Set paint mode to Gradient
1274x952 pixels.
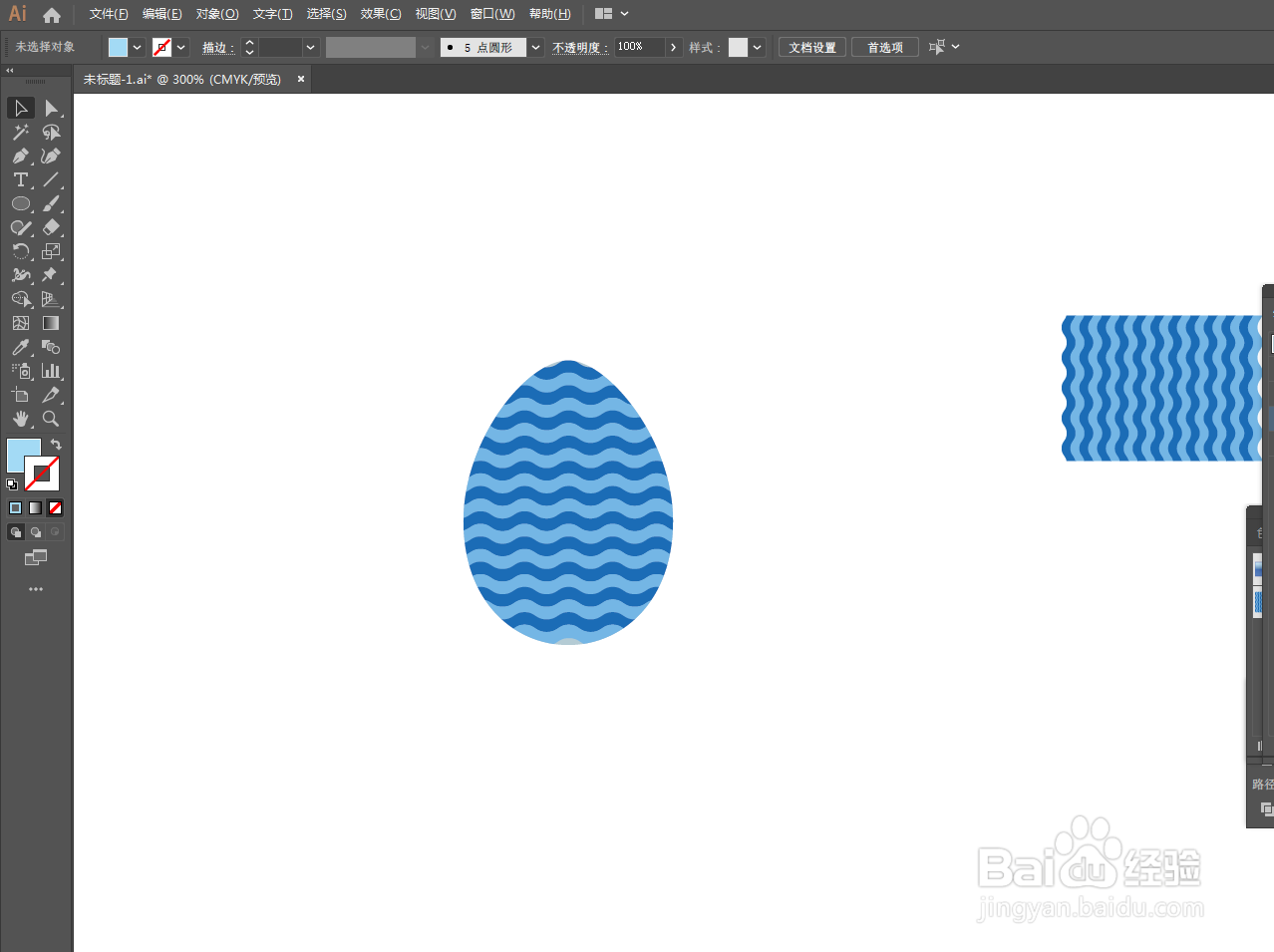(36, 507)
